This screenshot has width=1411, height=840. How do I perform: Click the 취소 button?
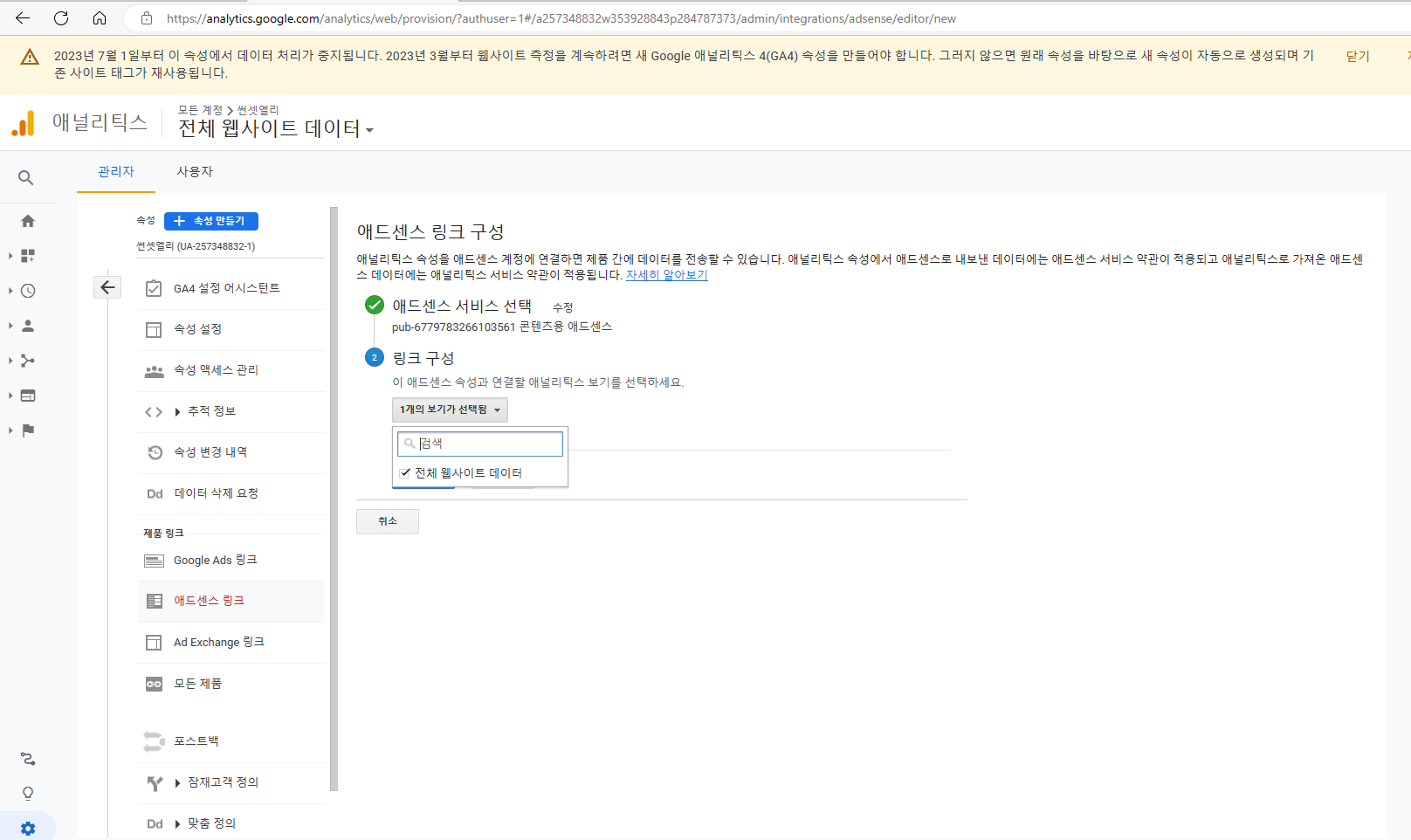(388, 521)
